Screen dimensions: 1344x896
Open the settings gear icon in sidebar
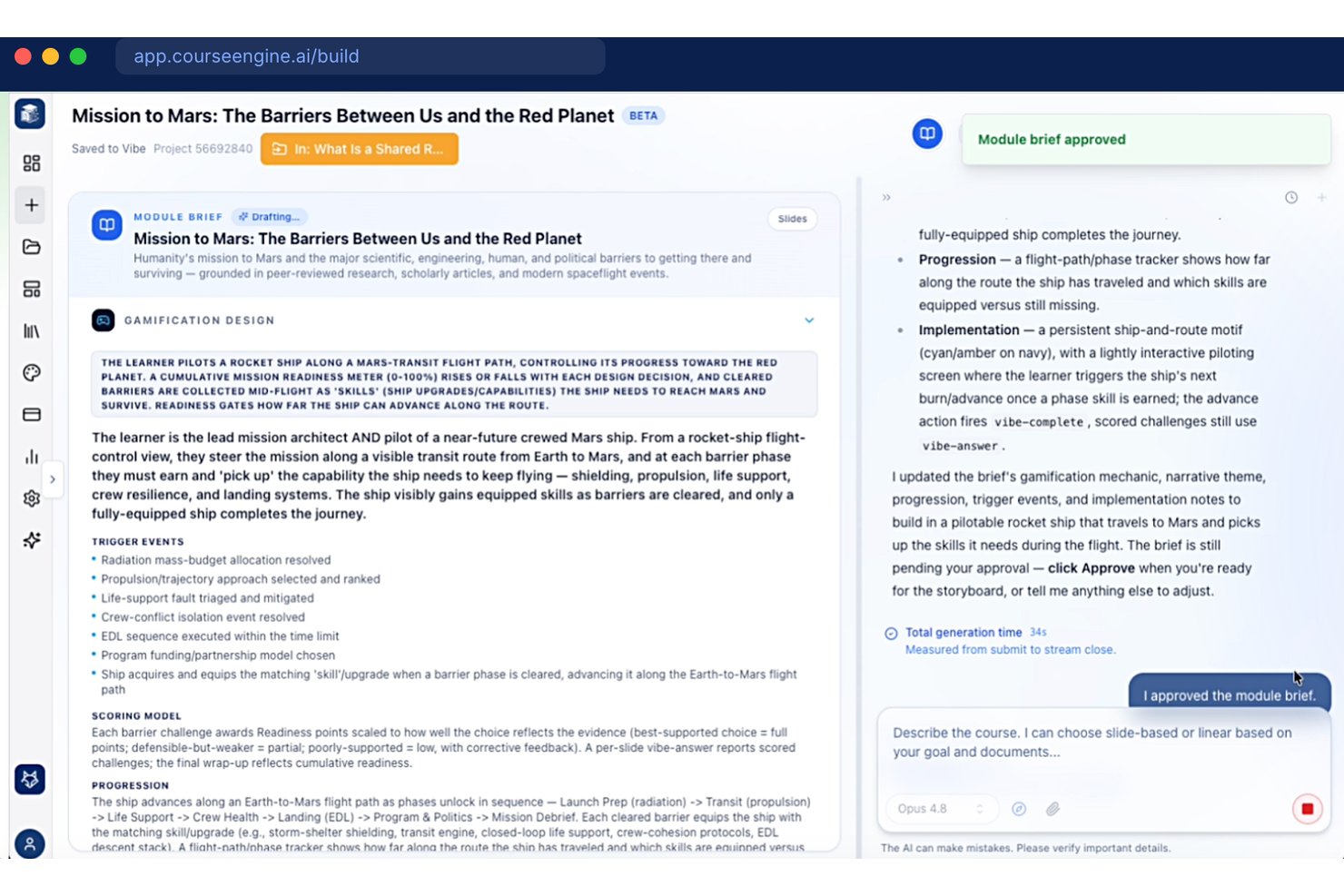[32, 498]
